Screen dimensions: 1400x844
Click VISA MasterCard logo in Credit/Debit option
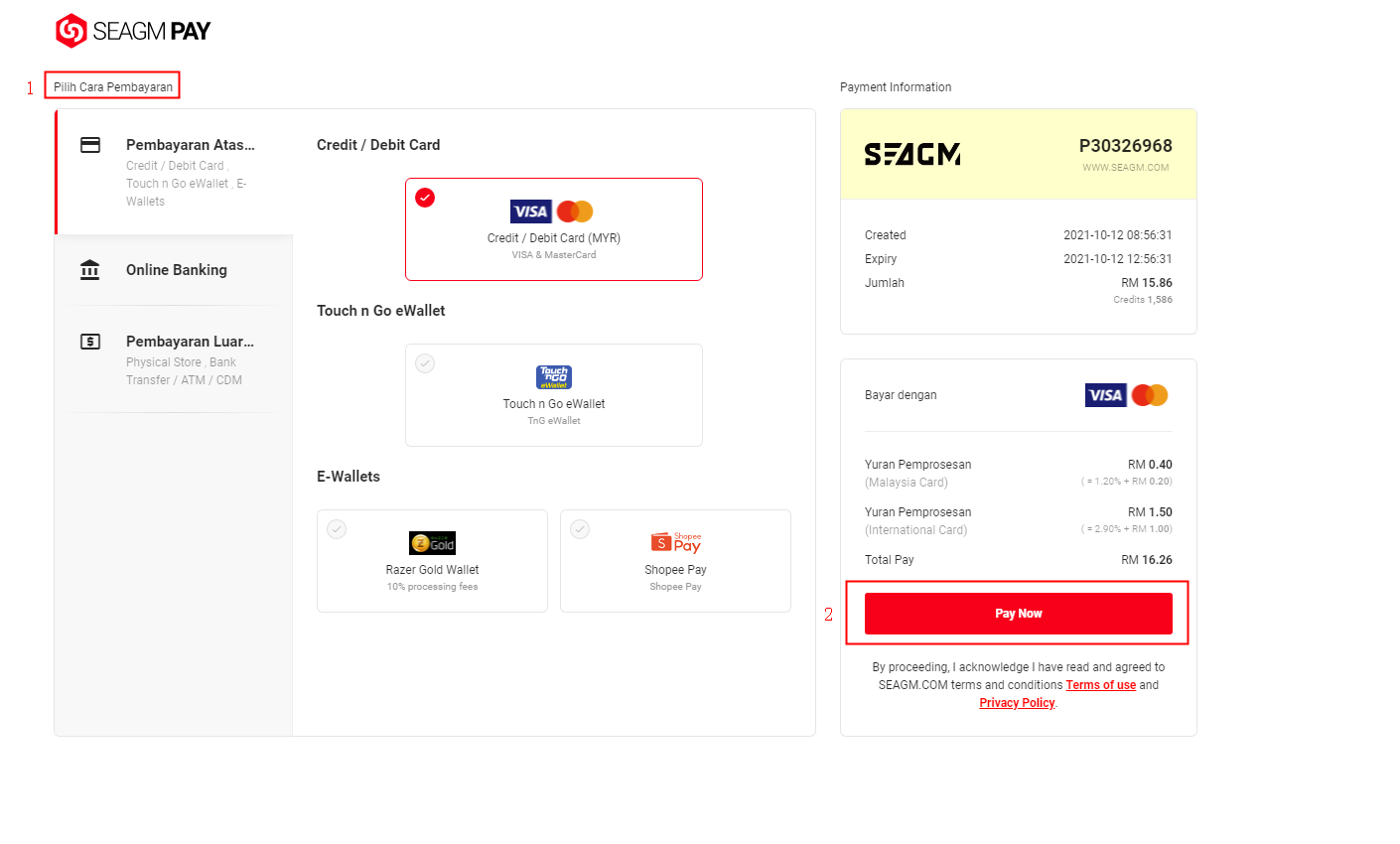point(552,211)
